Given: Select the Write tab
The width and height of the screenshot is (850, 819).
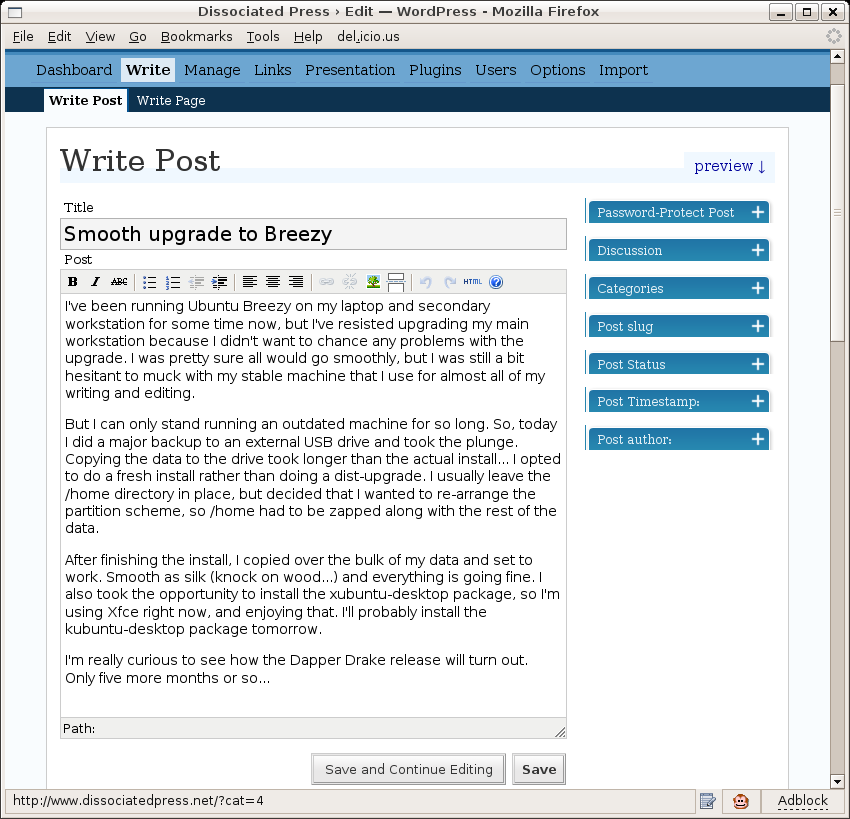Looking at the screenshot, I should (148, 70).
